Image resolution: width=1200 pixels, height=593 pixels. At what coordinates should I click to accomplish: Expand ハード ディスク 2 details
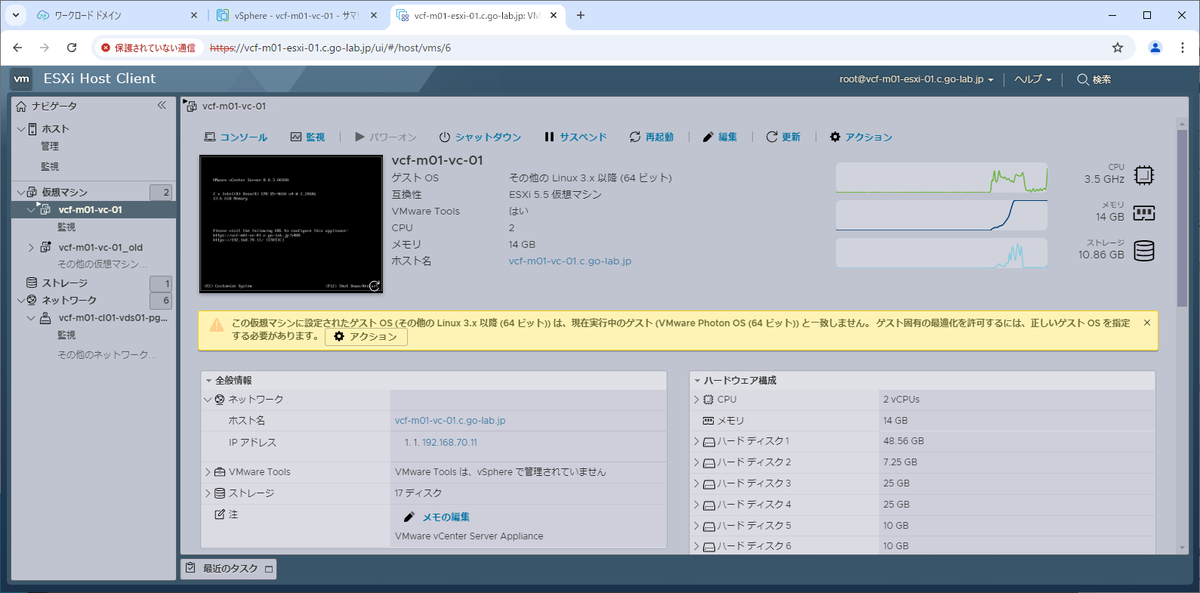click(x=696, y=462)
